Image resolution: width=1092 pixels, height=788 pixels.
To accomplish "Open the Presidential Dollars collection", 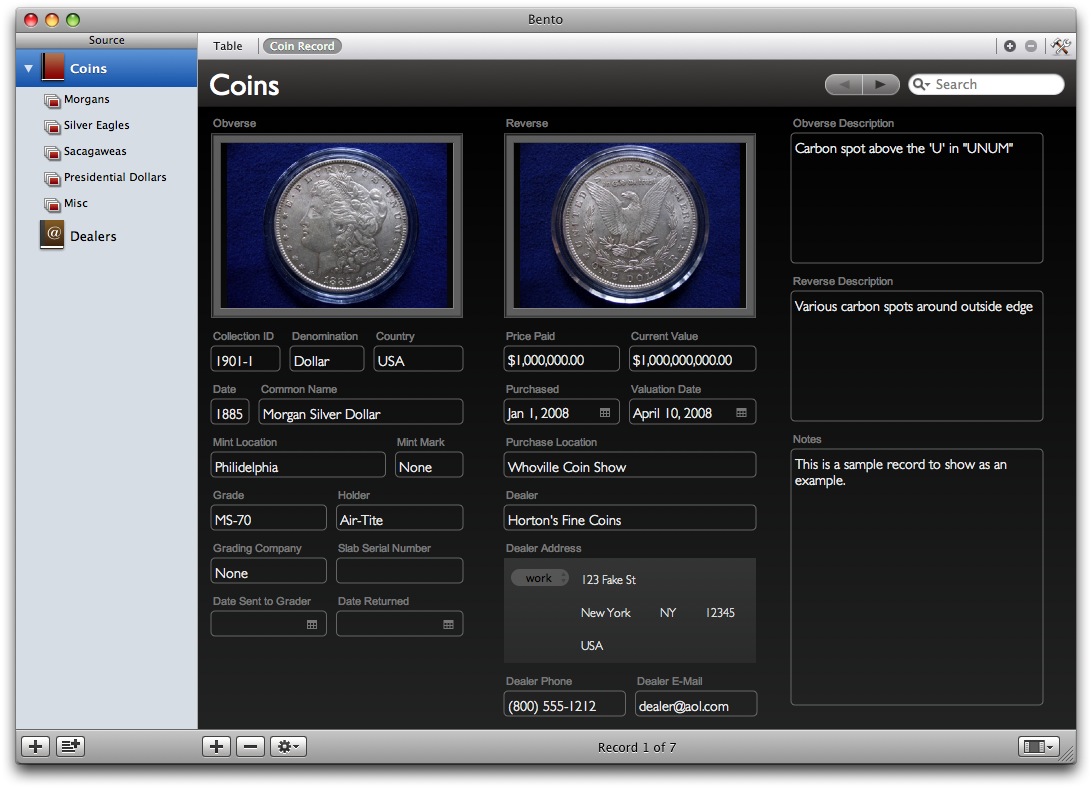I will pos(115,177).
